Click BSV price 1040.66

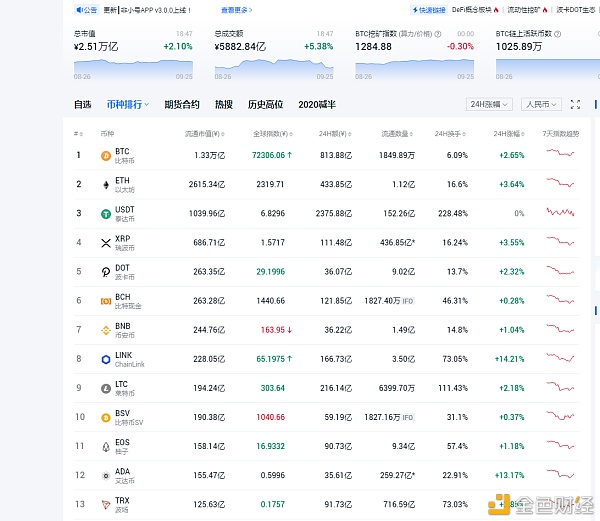(x=271, y=417)
